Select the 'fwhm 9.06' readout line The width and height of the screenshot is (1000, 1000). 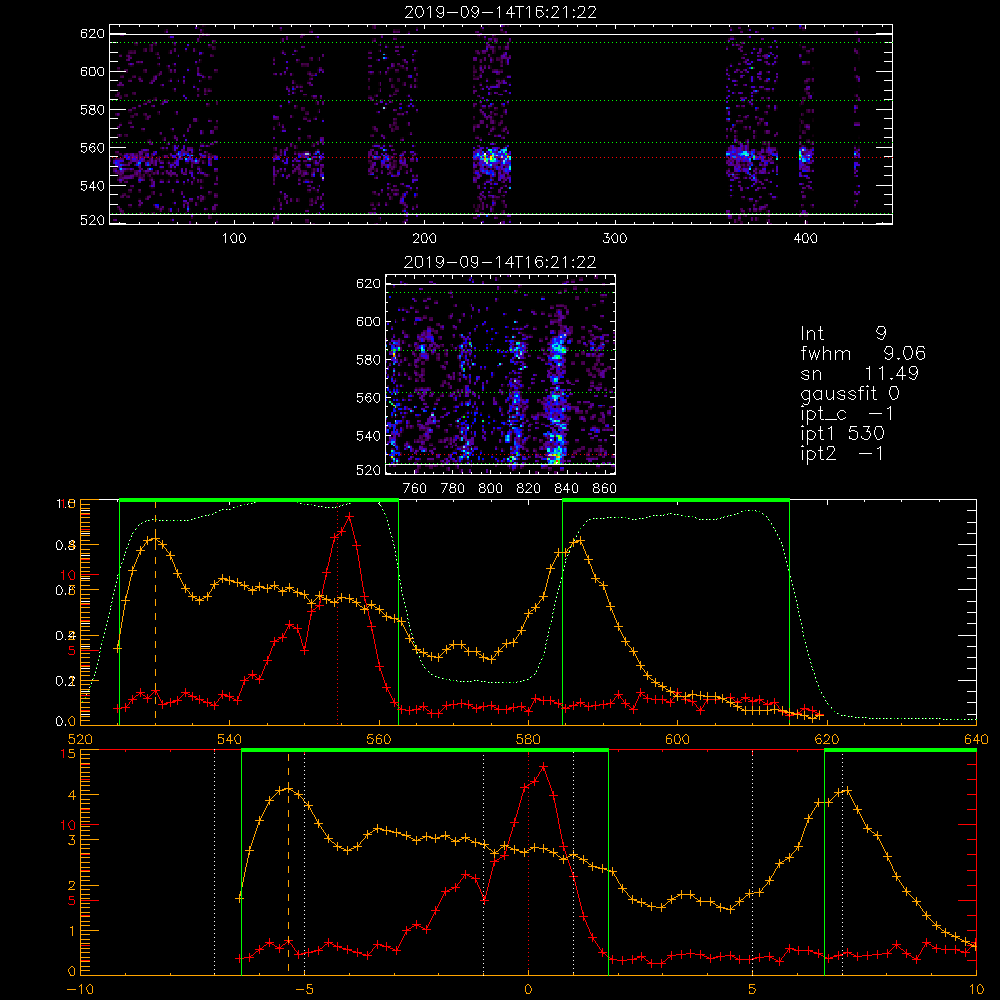click(863, 353)
